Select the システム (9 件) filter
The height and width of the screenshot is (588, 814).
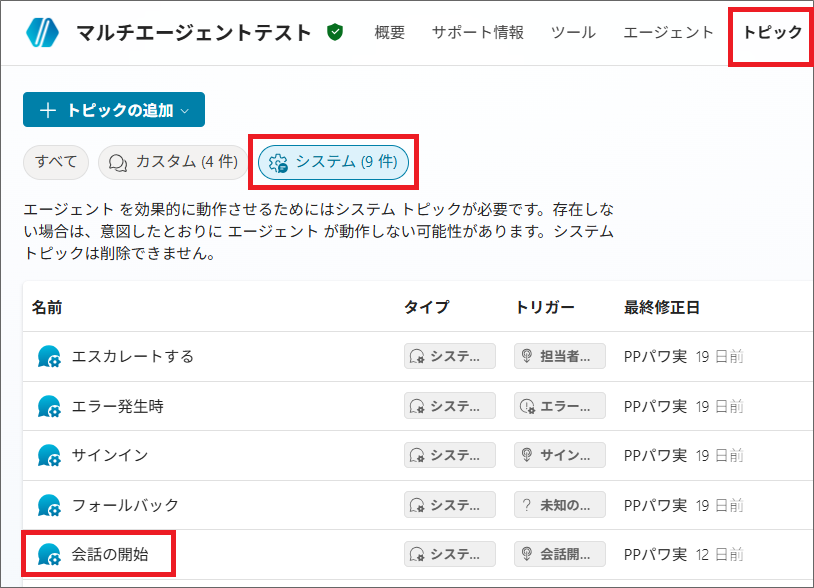[x=333, y=162]
